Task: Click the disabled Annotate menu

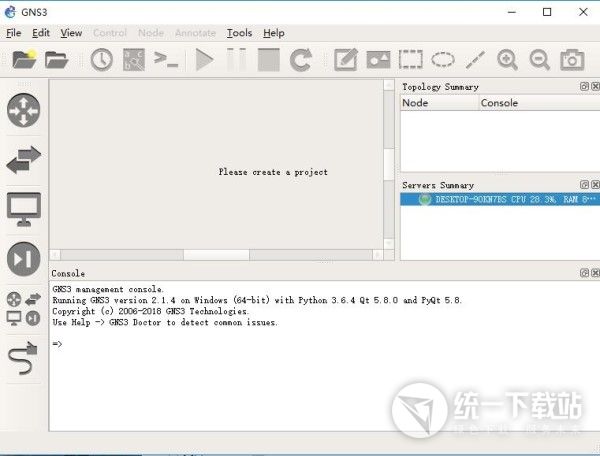Action: [x=195, y=33]
